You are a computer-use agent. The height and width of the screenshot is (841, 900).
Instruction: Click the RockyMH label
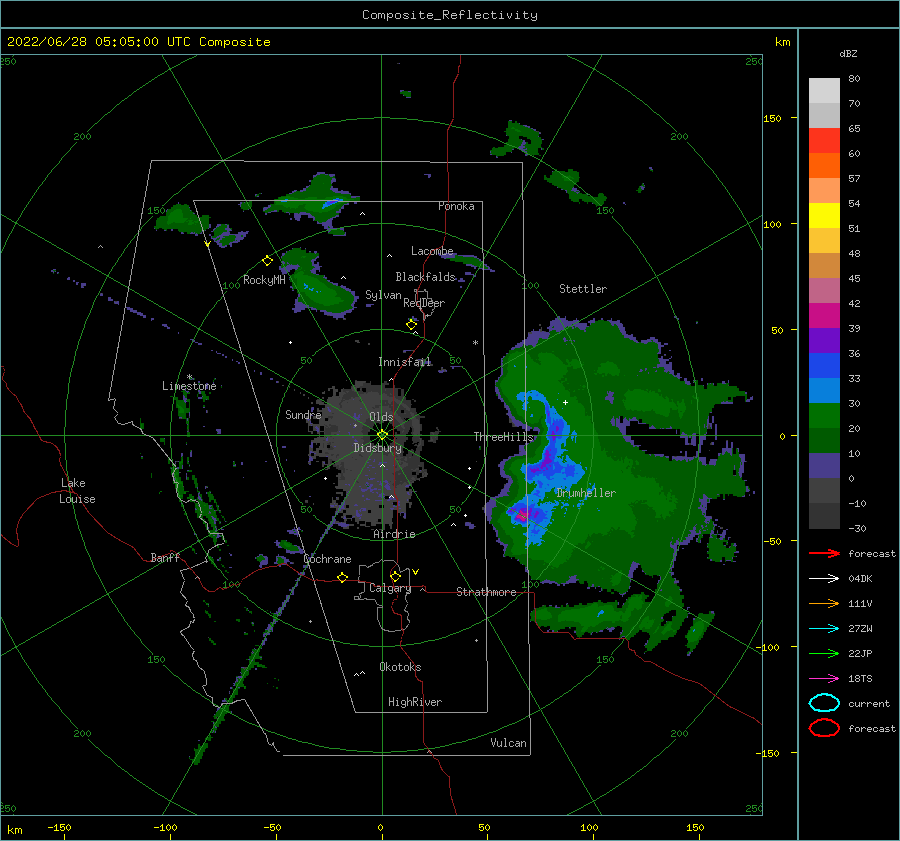(264, 280)
